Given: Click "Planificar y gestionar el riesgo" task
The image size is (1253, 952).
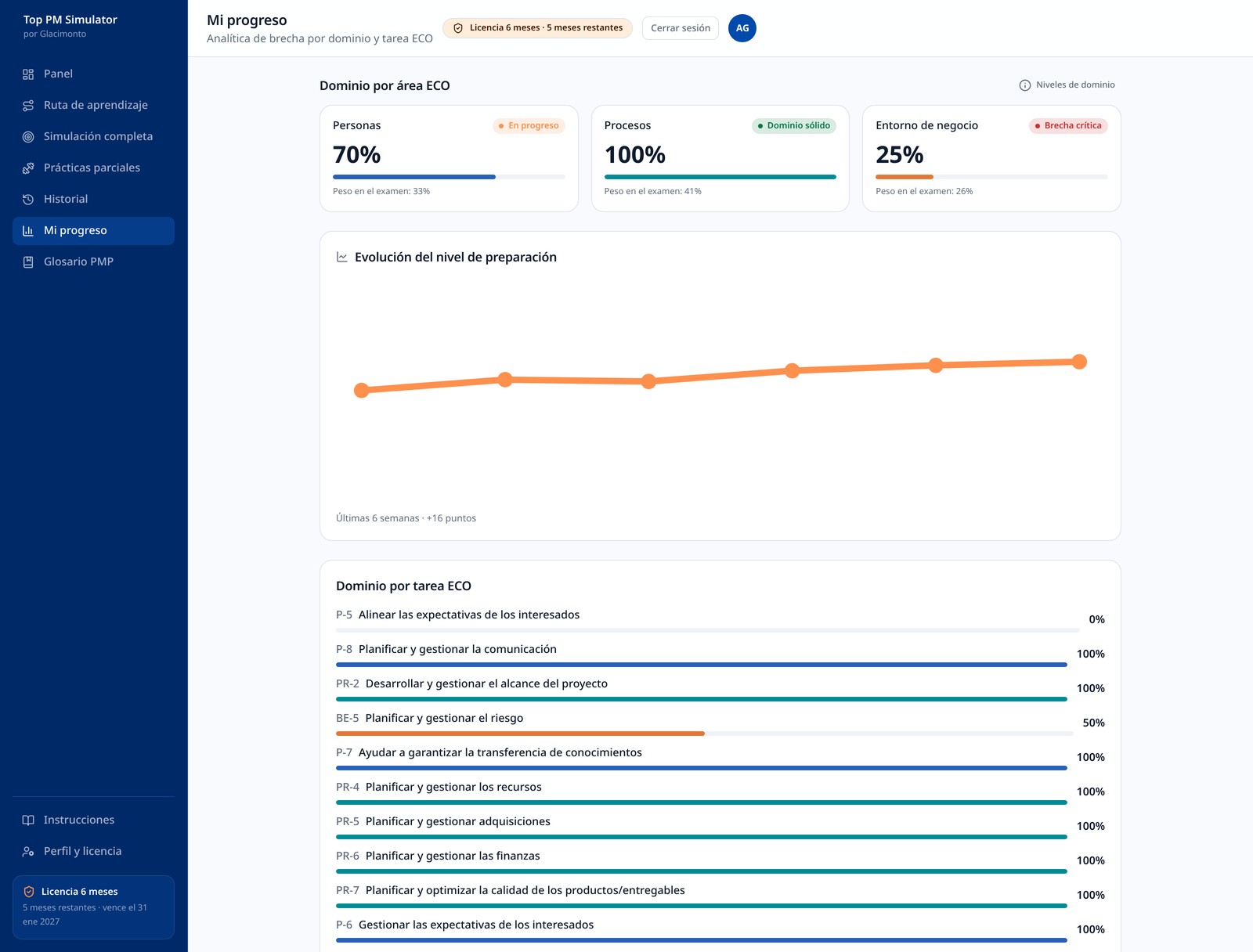Looking at the screenshot, I should click(444, 719).
